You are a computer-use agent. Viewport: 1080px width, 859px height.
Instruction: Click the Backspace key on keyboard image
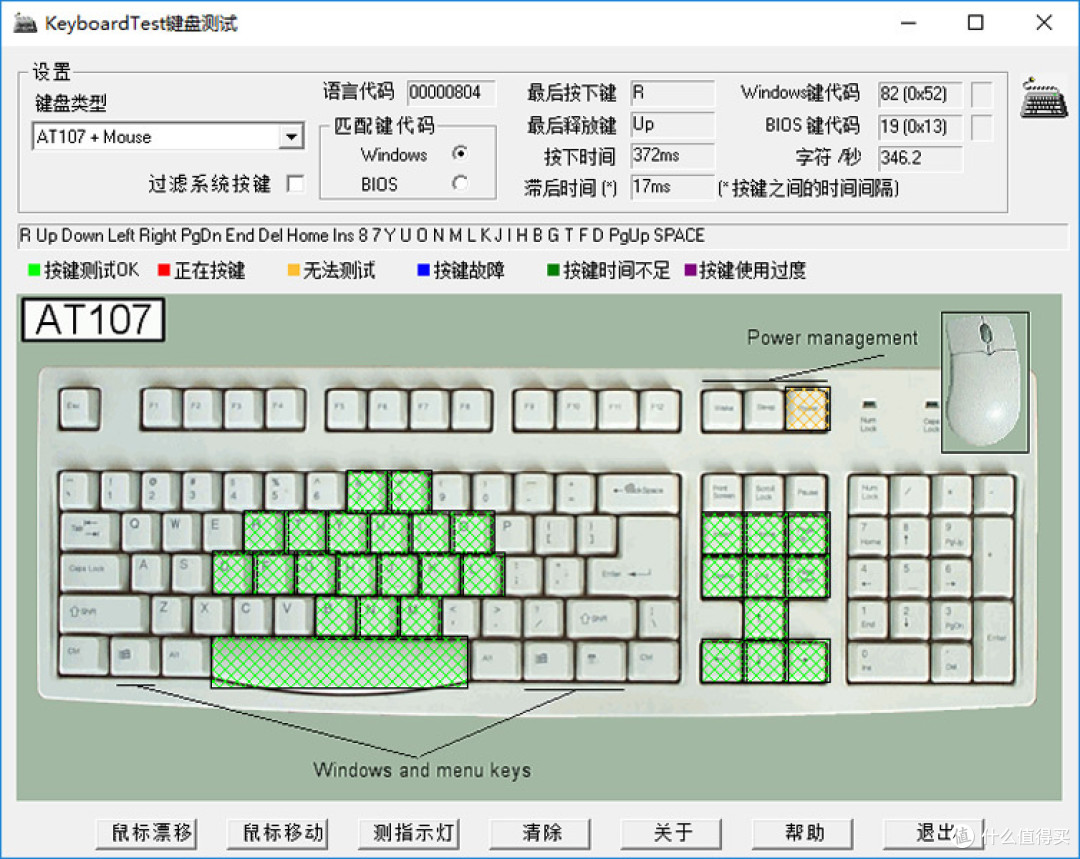(639, 492)
